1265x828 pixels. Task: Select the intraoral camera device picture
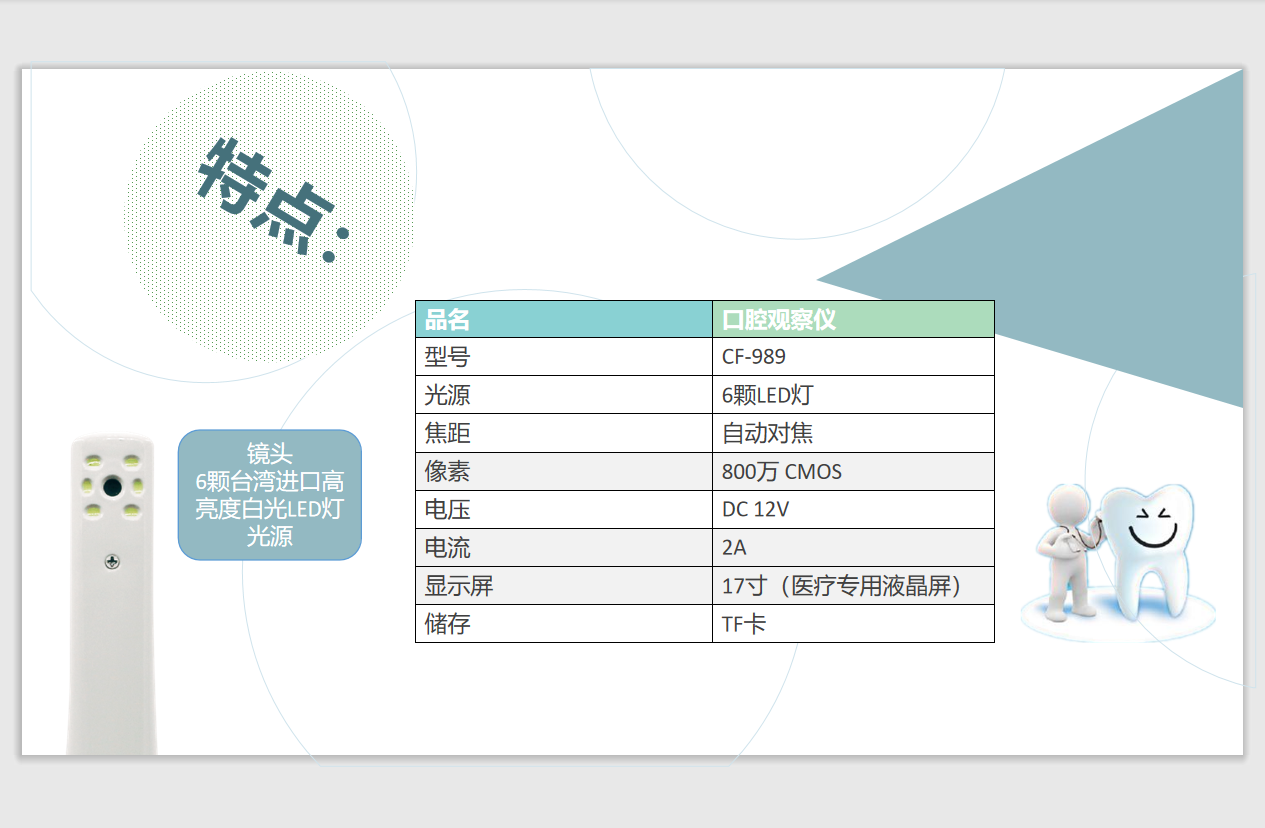(112, 595)
